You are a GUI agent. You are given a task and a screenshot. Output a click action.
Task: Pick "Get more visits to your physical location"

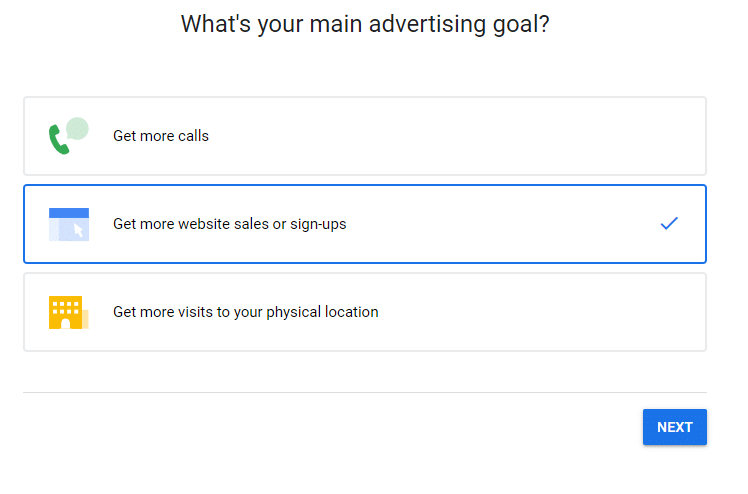364,312
